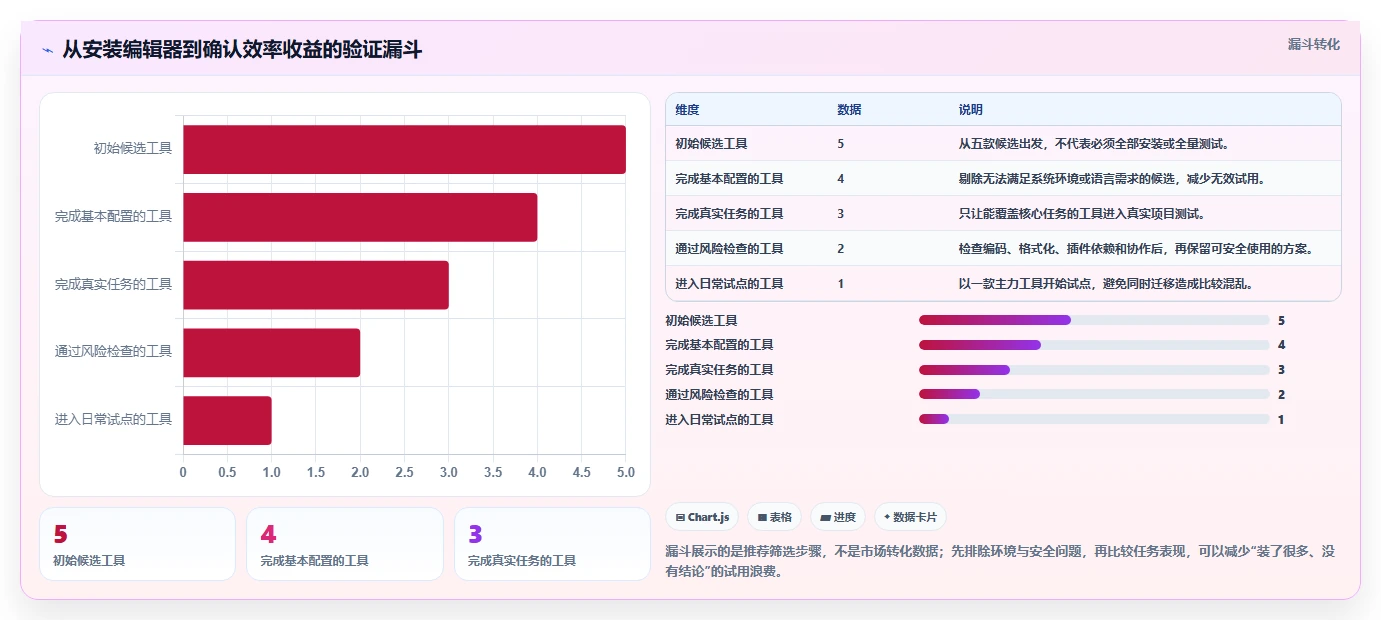Click the x-axis tick label 5.0
This screenshot has height=620, width=1381.
coord(626,472)
